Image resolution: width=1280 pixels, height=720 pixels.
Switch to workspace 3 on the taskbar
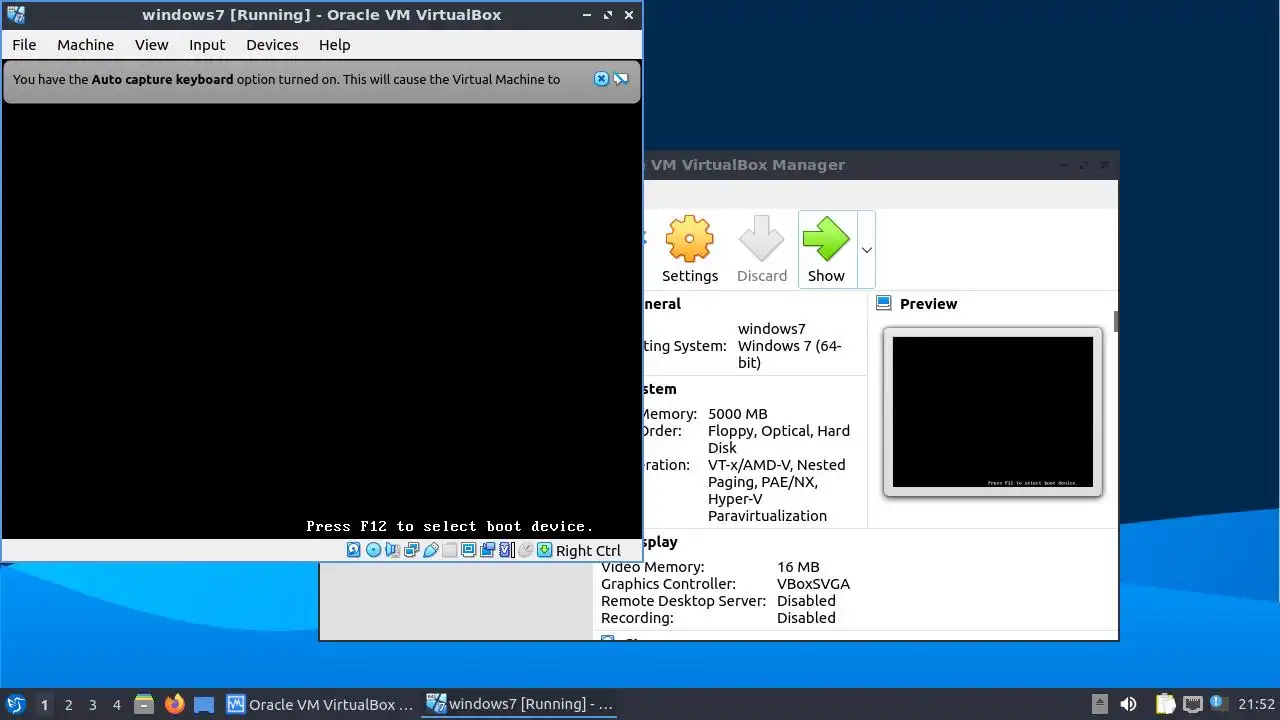click(x=92, y=705)
